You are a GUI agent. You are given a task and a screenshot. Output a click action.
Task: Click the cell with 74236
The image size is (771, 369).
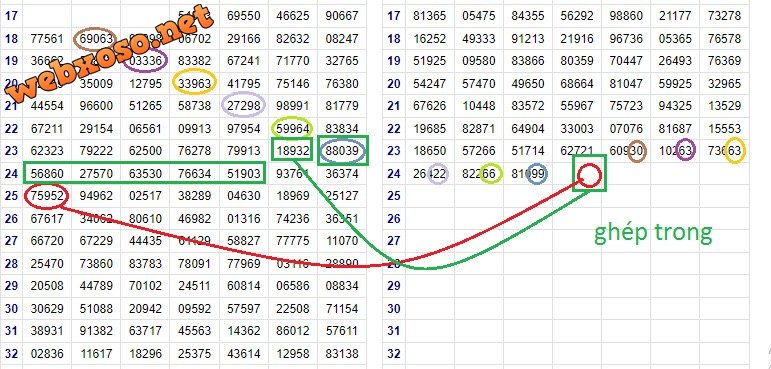click(293, 218)
